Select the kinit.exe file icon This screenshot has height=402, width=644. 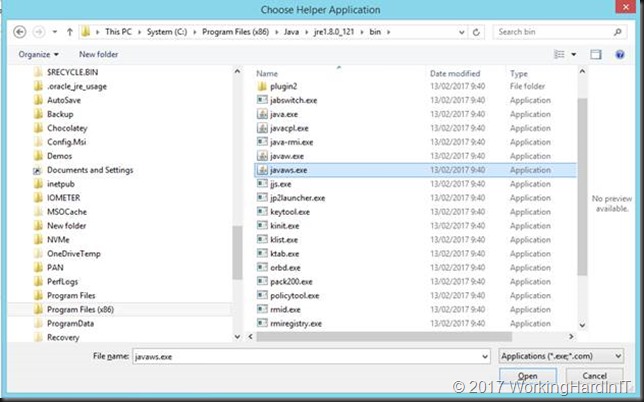pyautogui.click(x=262, y=225)
